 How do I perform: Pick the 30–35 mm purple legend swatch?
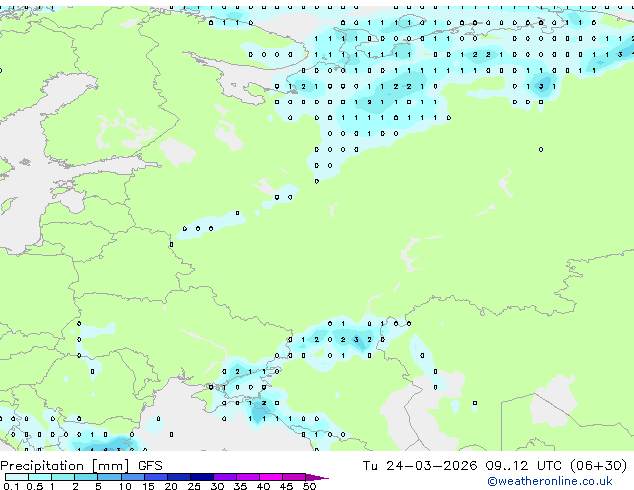click(225, 477)
